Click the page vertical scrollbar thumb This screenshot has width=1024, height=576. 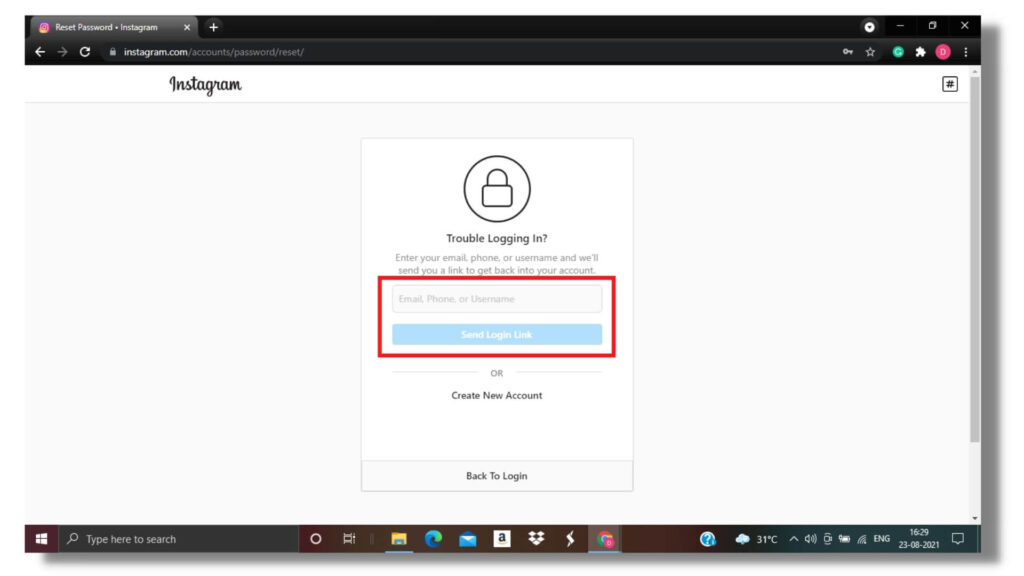(x=974, y=259)
